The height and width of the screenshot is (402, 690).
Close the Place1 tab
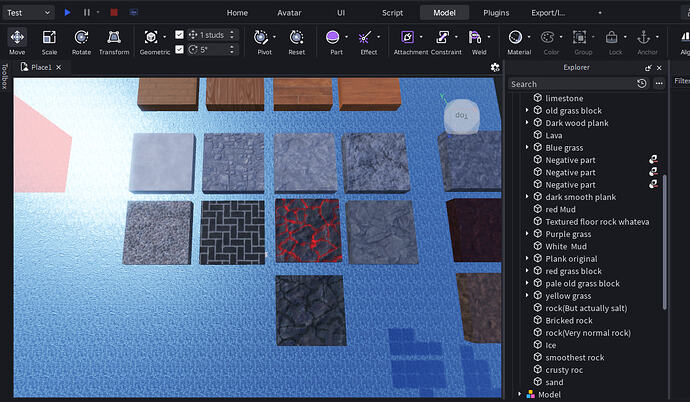tap(59, 67)
